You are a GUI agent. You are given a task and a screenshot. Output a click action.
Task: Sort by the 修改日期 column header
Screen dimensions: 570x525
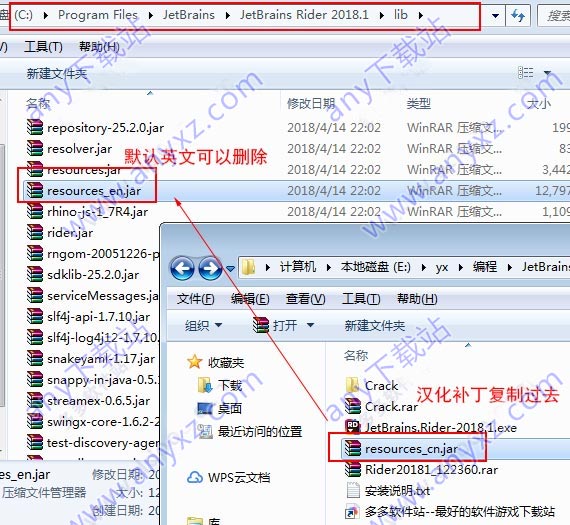[311, 104]
